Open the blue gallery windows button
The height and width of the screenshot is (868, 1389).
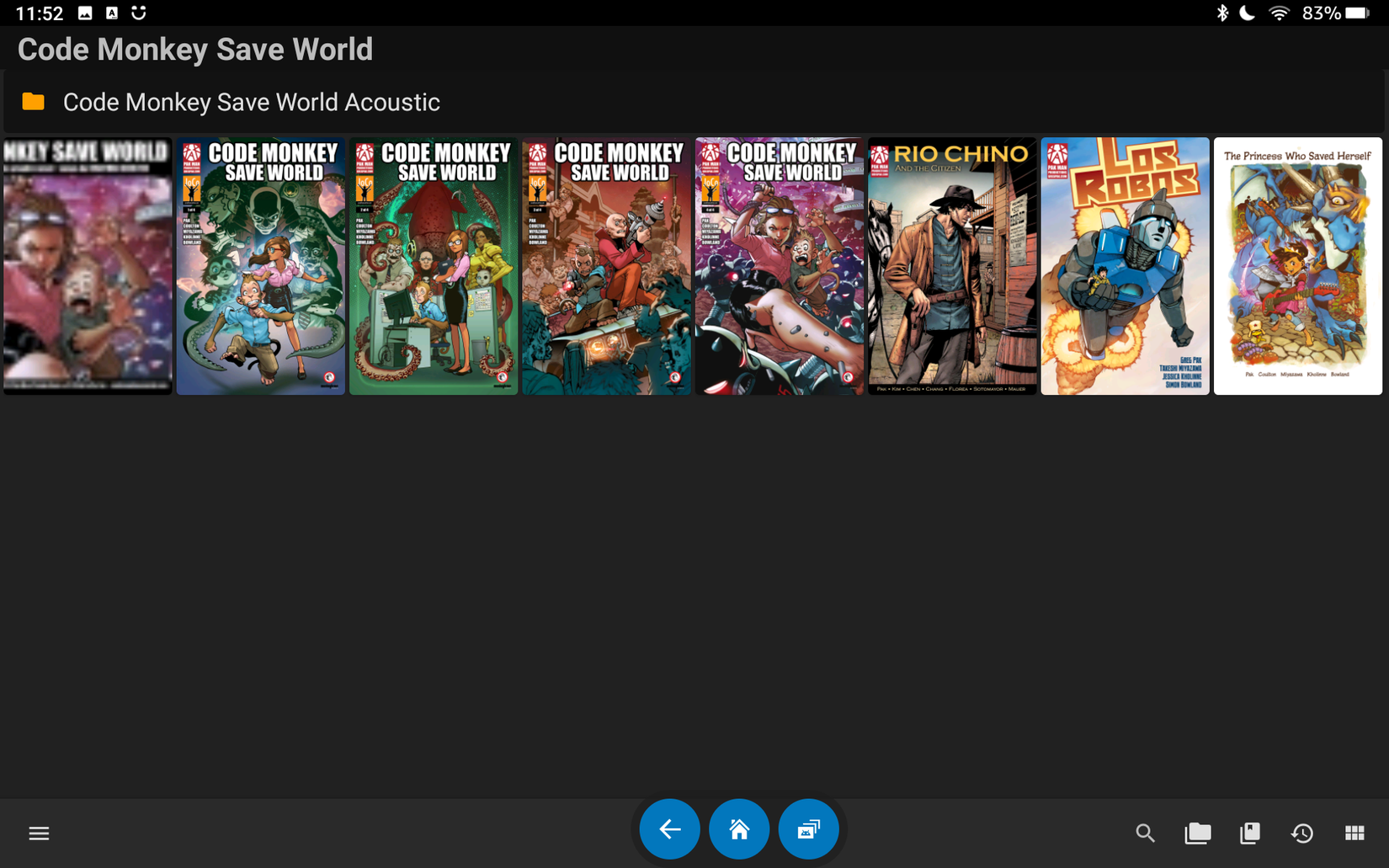point(808,829)
